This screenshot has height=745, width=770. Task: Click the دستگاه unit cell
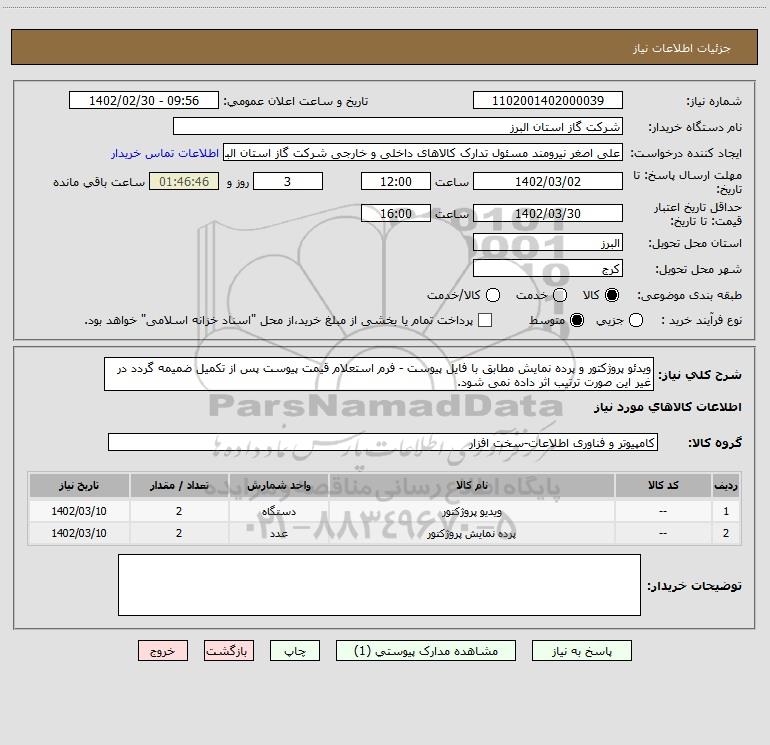[x=278, y=511]
